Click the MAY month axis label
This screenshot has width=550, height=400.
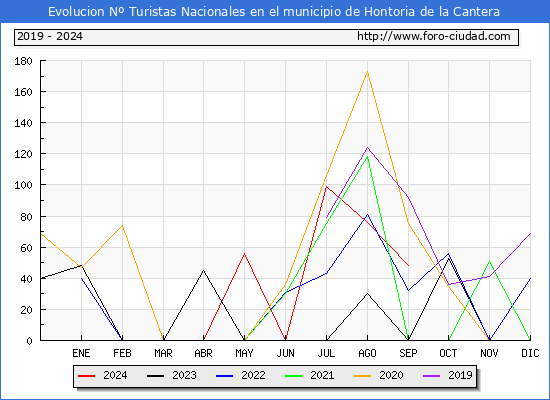click(244, 353)
